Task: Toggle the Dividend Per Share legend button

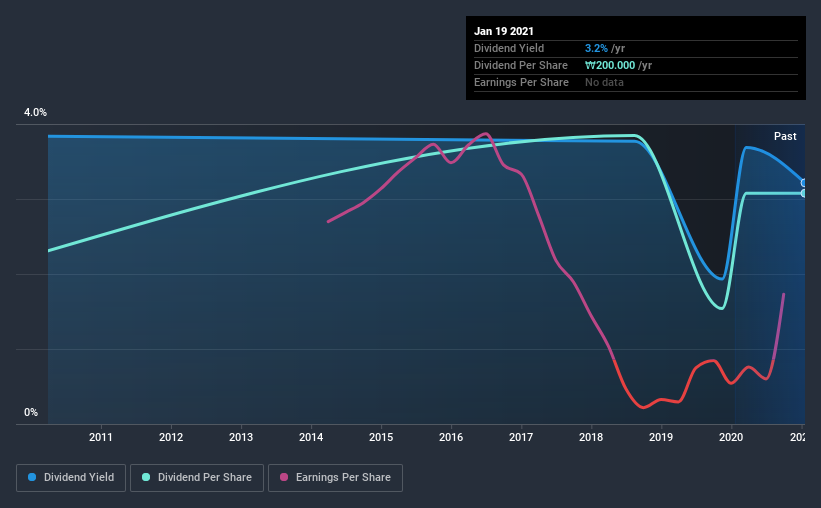Action: coord(197,478)
